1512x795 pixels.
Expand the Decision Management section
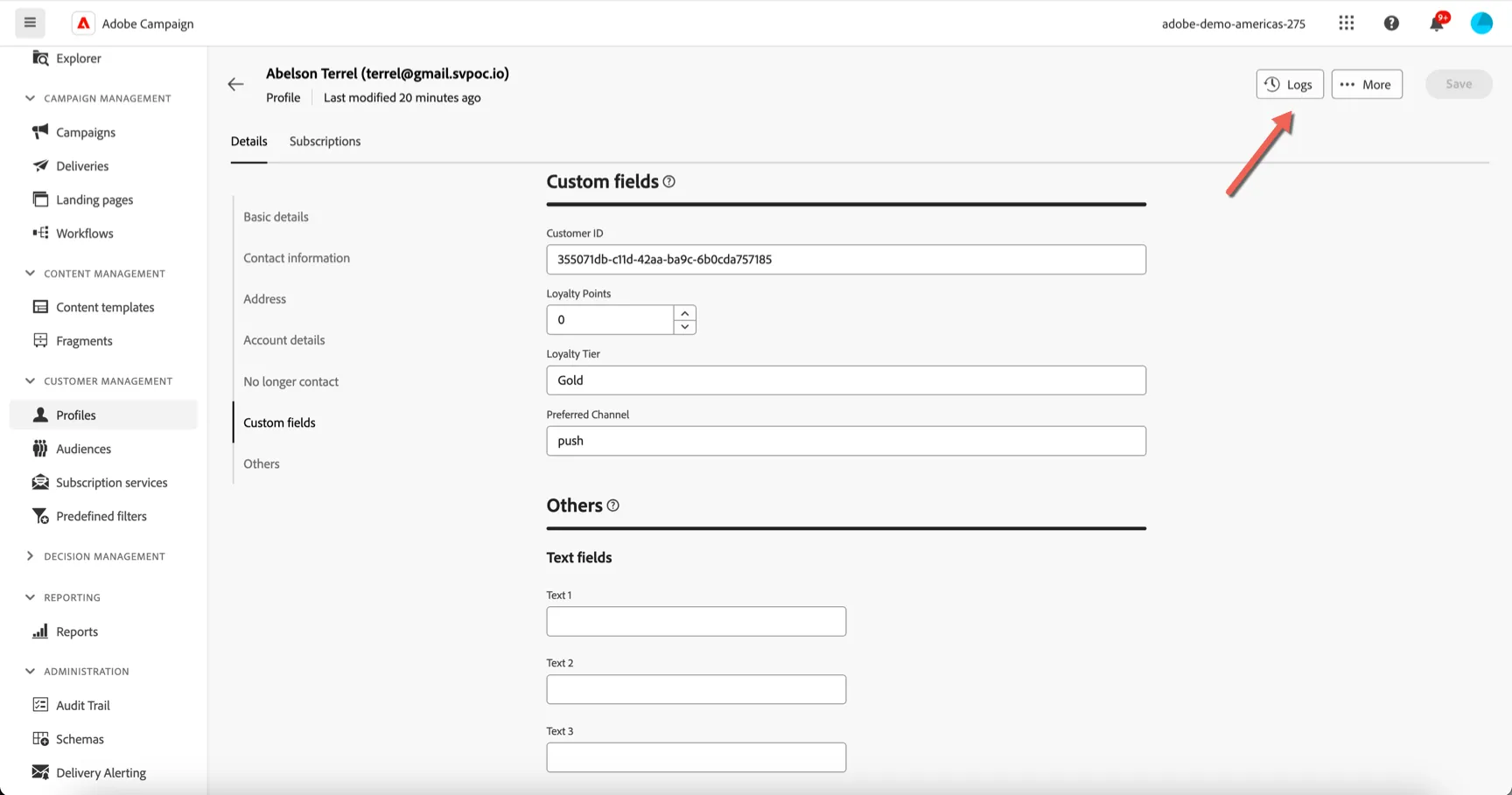[x=30, y=556]
